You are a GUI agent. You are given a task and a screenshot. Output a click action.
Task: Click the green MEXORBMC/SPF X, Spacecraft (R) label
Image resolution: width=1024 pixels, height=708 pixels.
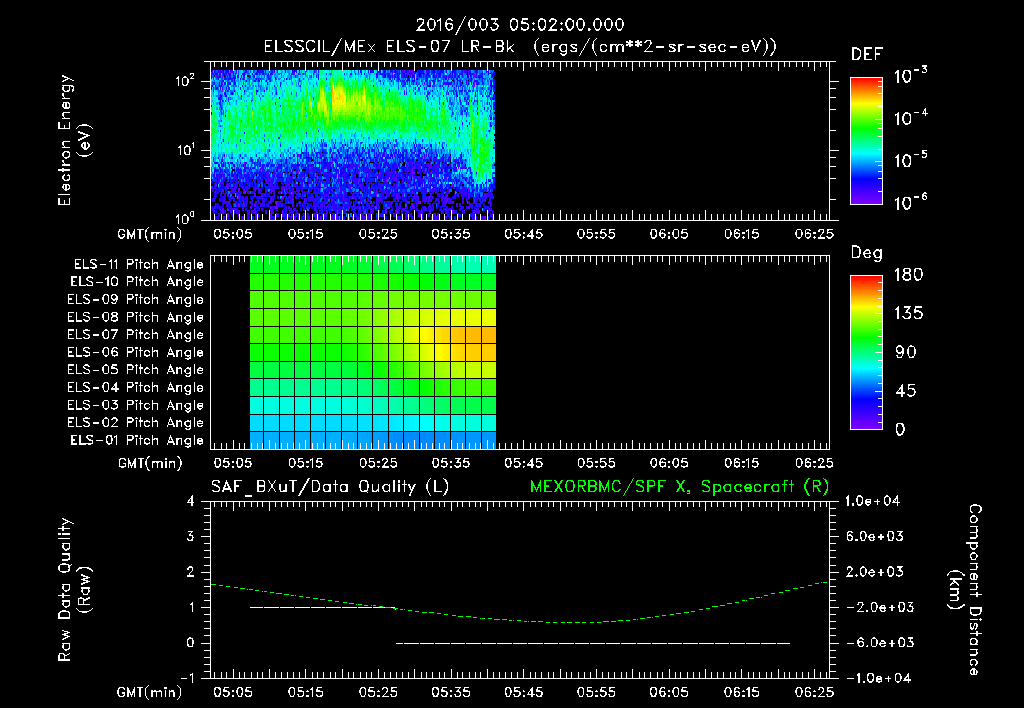point(679,487)
